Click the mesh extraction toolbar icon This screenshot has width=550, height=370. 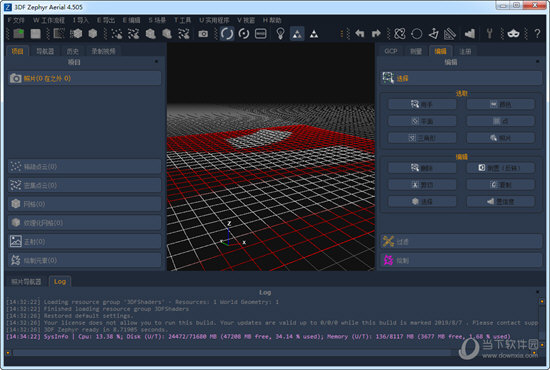point(150,34)
